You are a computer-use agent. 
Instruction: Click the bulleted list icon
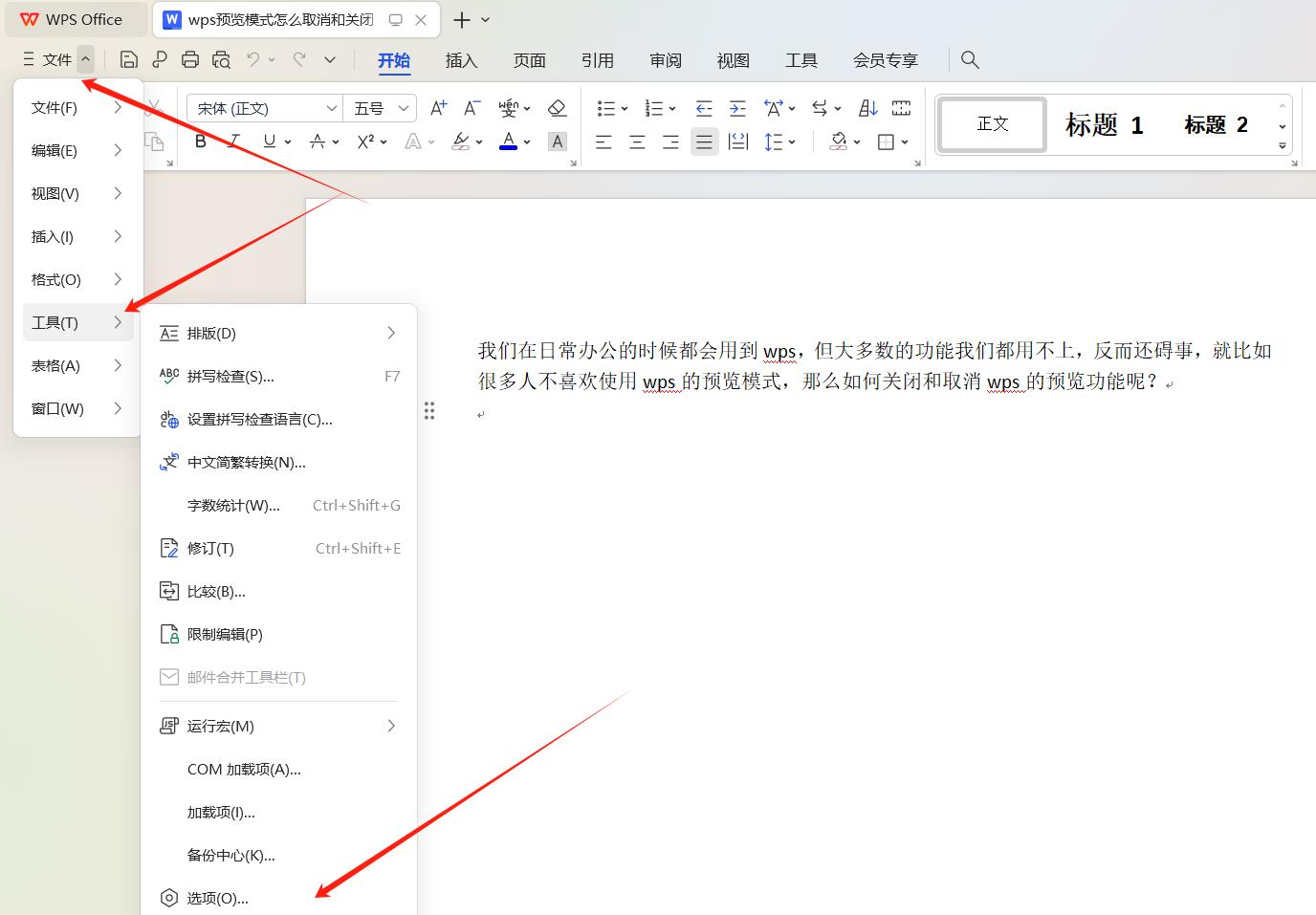(x=605, y=108)
